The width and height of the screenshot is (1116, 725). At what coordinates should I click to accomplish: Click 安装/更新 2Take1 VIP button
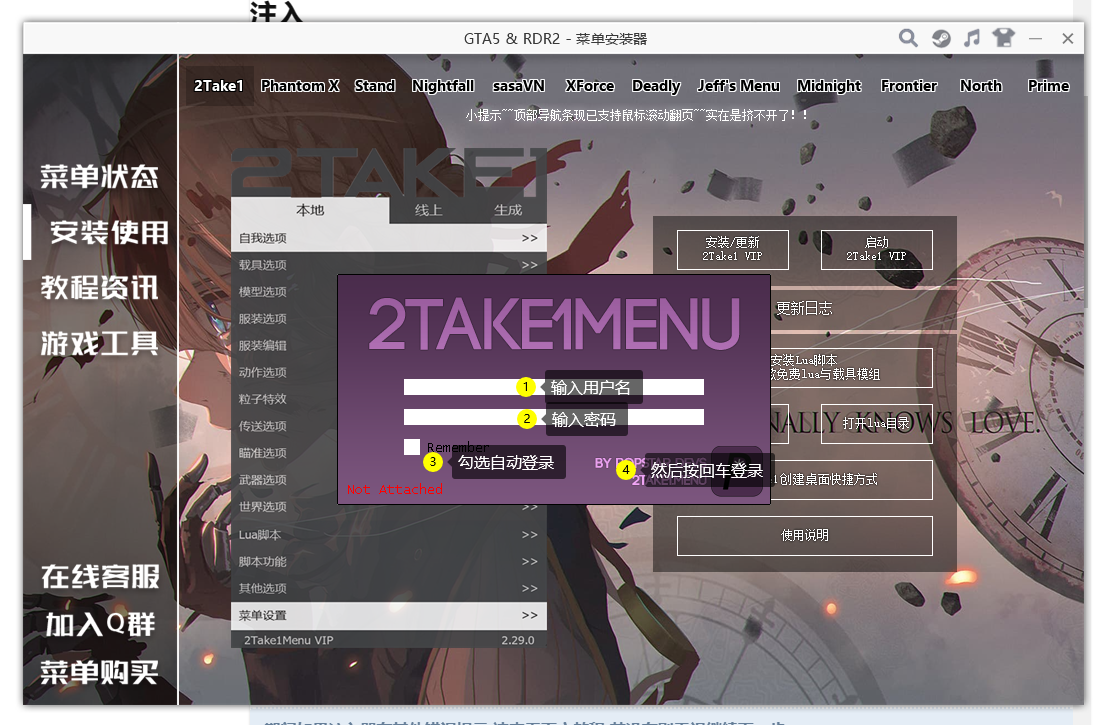point(733,249)
